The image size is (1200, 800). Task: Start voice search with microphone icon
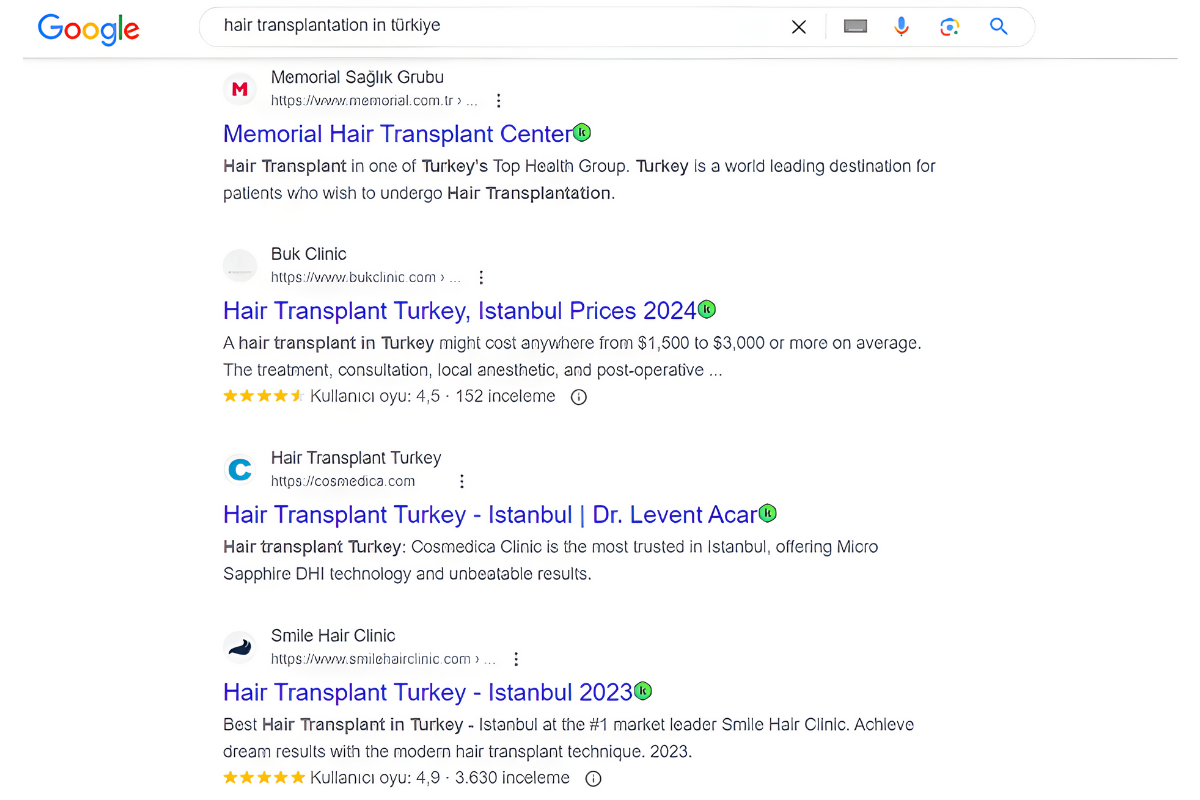pos(901,27)
